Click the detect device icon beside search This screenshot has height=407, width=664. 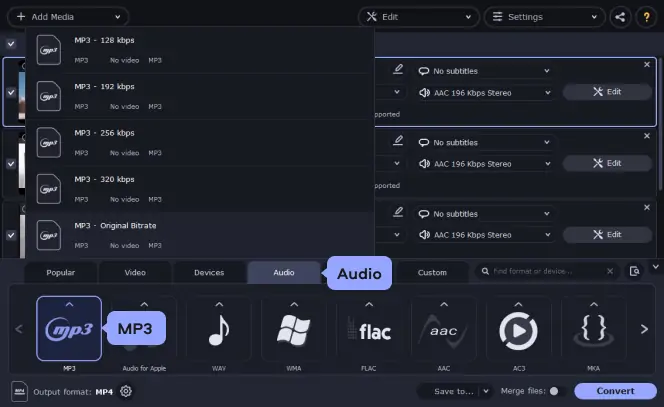click(634, 271)
